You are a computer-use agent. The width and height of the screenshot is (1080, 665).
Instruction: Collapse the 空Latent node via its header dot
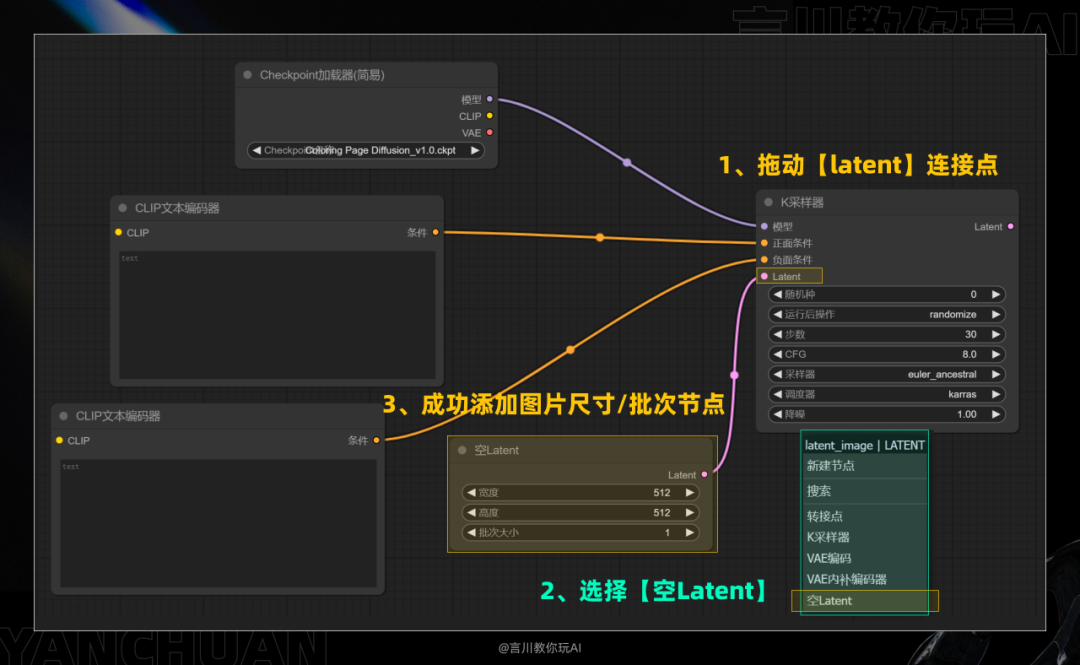pos(461,450)
